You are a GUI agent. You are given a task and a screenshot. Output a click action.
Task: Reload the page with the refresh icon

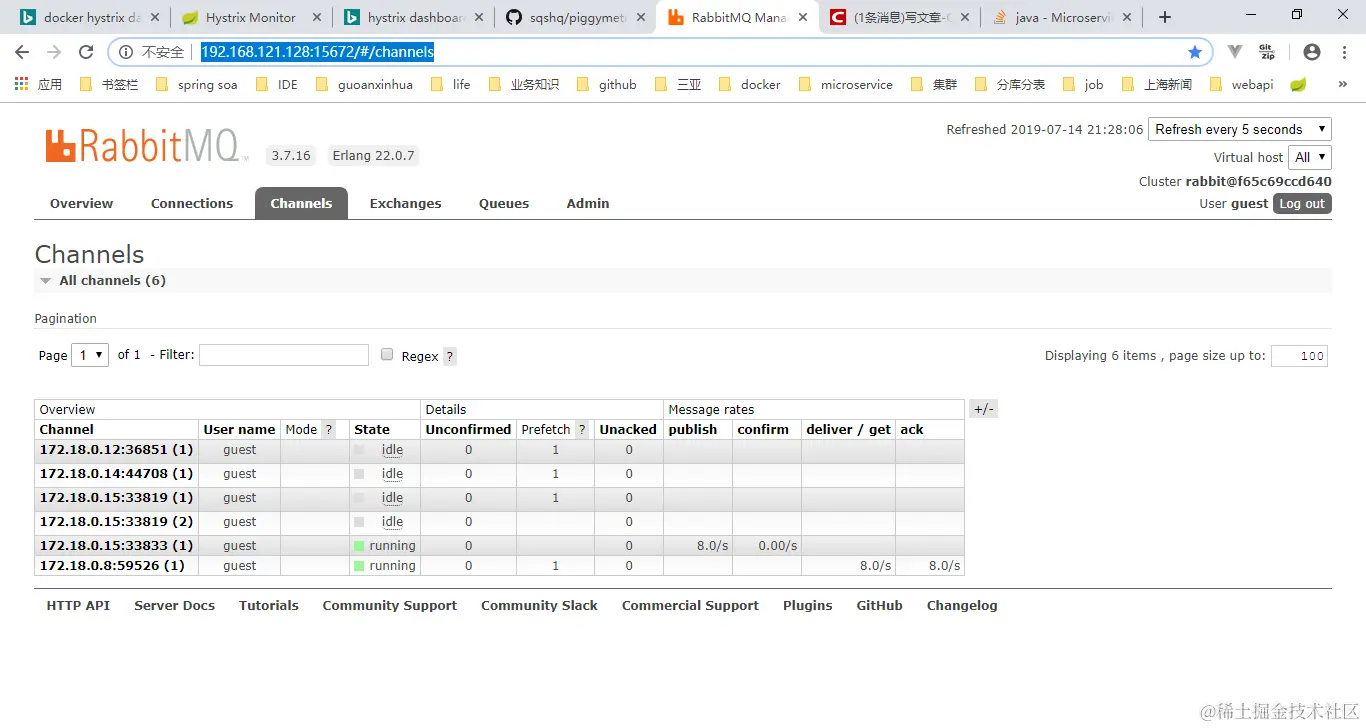[86, 52]
